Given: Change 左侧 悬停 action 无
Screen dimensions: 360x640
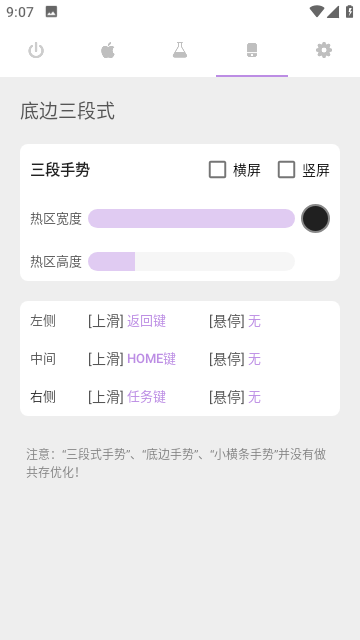Looking at the screenshot, I should click(x=254, y=321).
